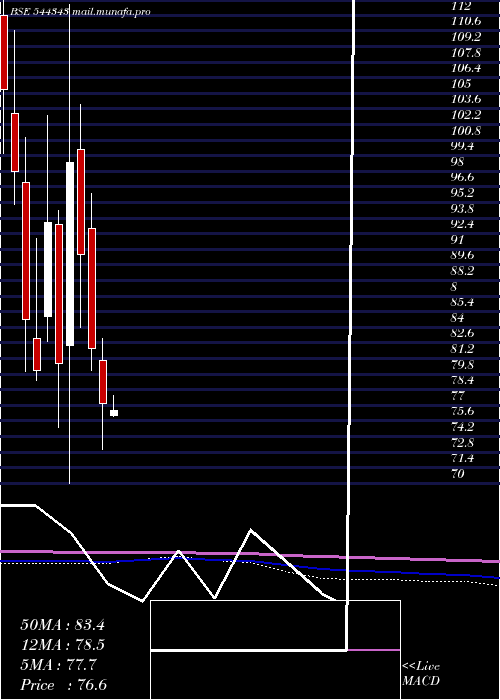Click the 71.4 price axis label
500x700 pixels.
click(x=463, y=458)
